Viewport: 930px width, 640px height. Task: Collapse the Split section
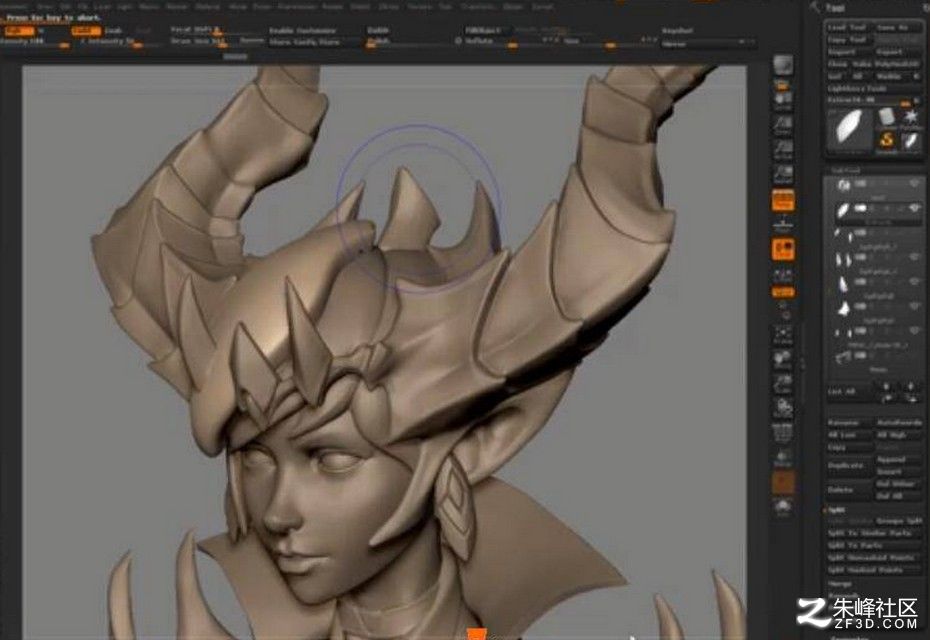pyautogui.click(x=837, y=510)
